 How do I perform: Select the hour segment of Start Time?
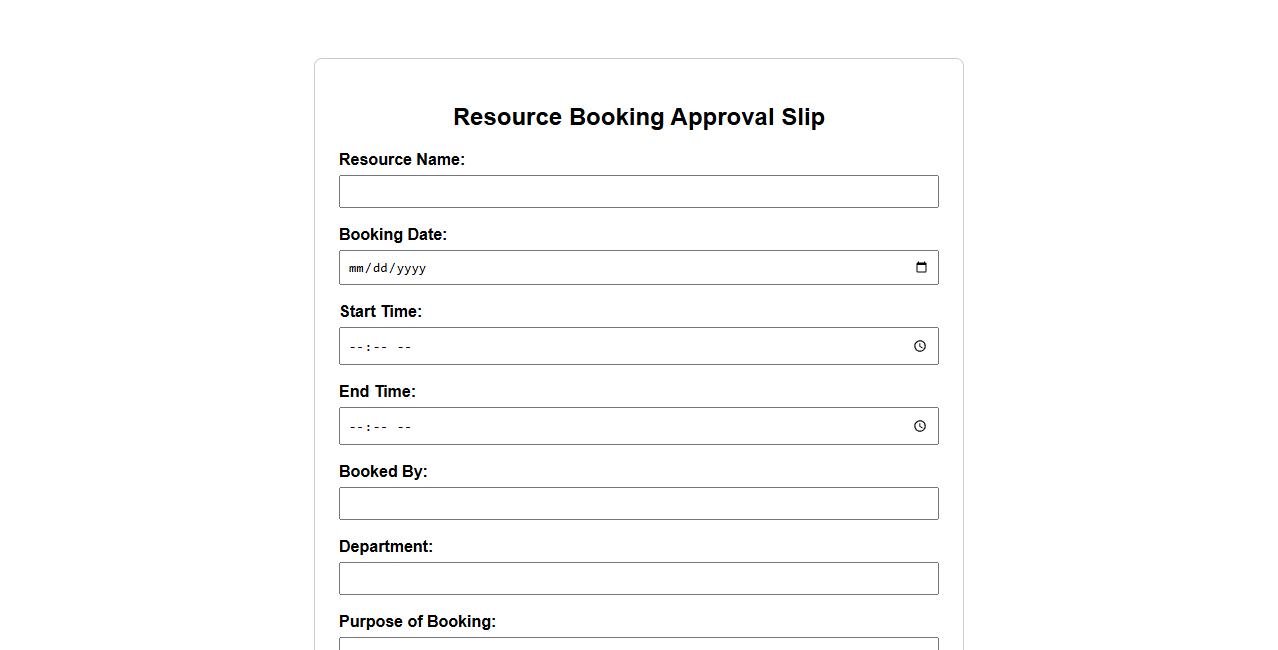pyautogui.click(x=356, y=347)
